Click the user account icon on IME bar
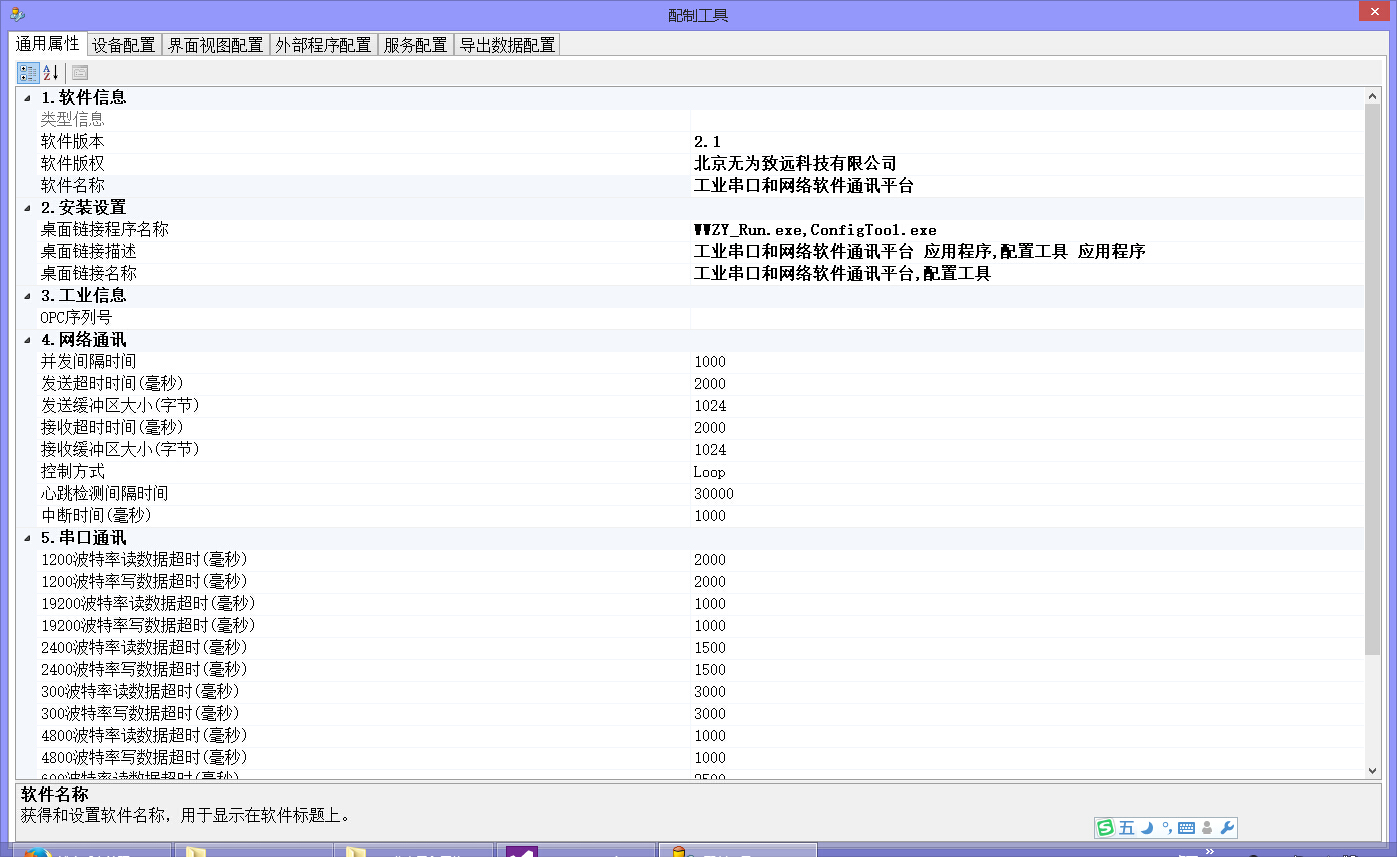The width and height of the screenshot is (1397, 857). point(1207,828)
